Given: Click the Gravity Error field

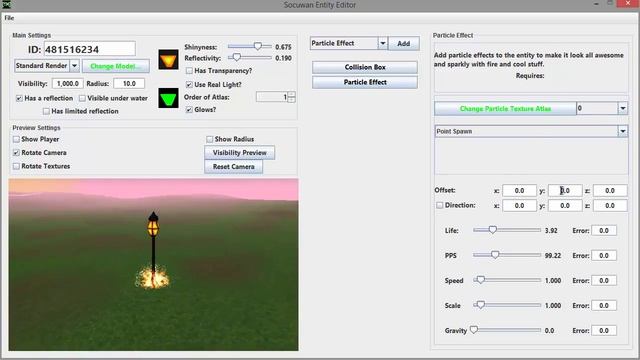Looking at the screenshot, I should point(604,331).
